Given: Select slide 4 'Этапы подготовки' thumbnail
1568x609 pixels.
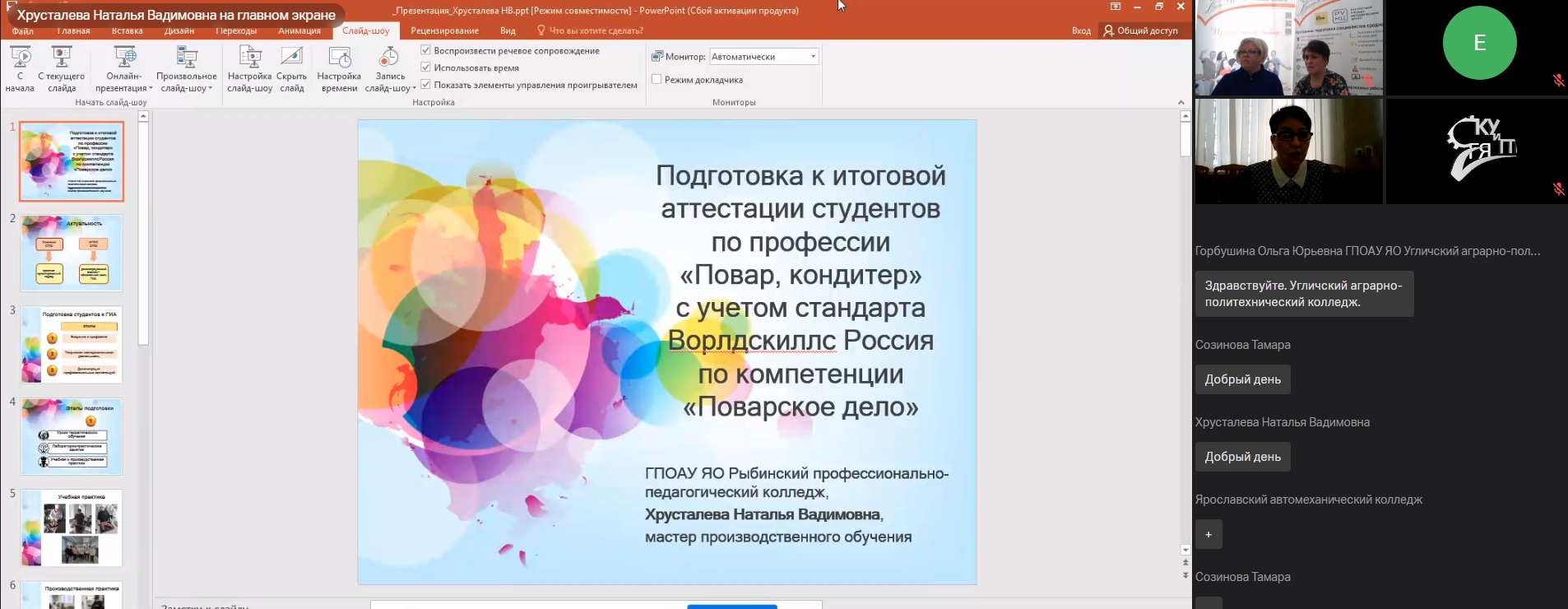Looking at the screenshot, I should pos(72,436).
